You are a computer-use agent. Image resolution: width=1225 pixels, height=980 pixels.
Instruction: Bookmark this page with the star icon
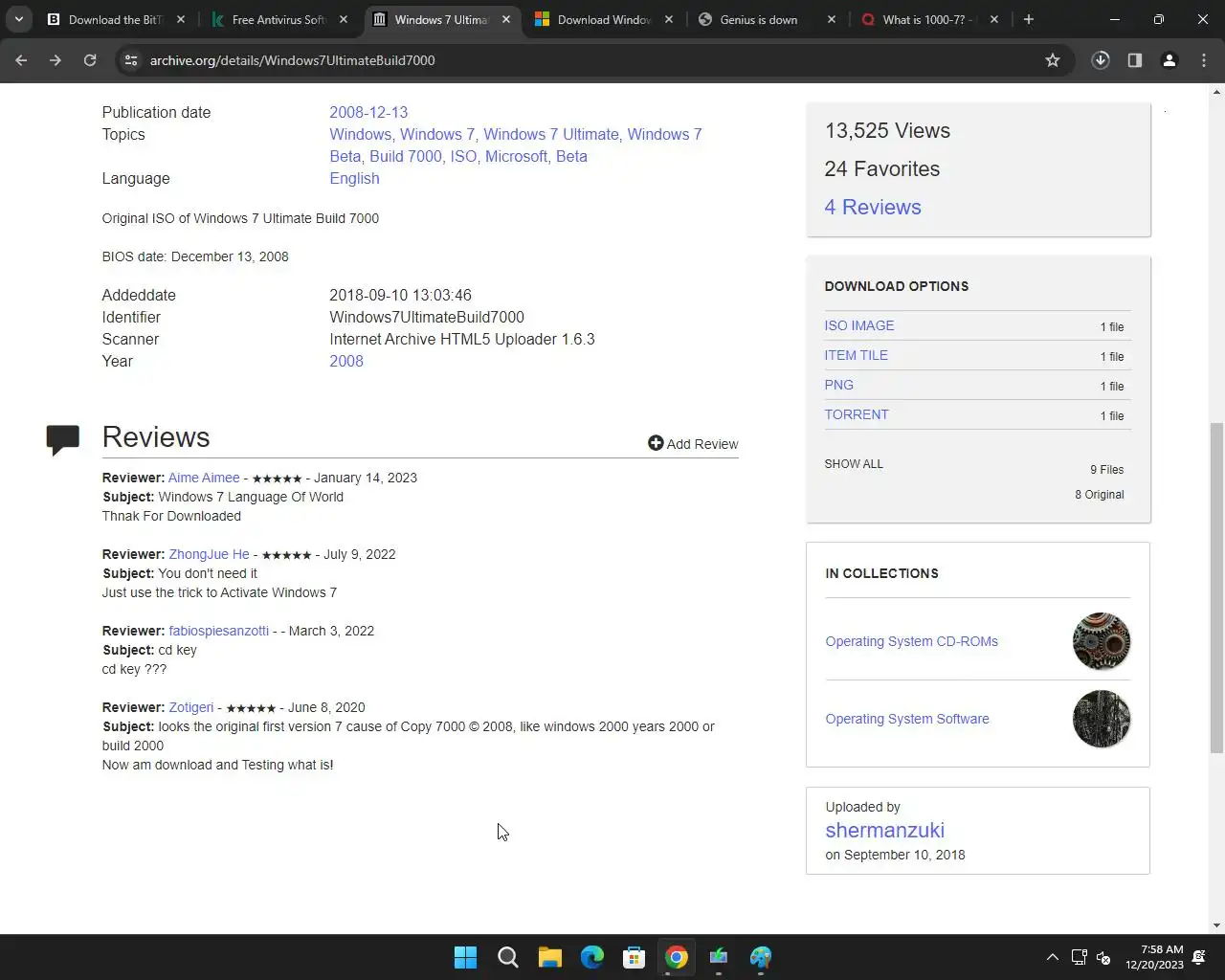click(x=1053, y=60)
